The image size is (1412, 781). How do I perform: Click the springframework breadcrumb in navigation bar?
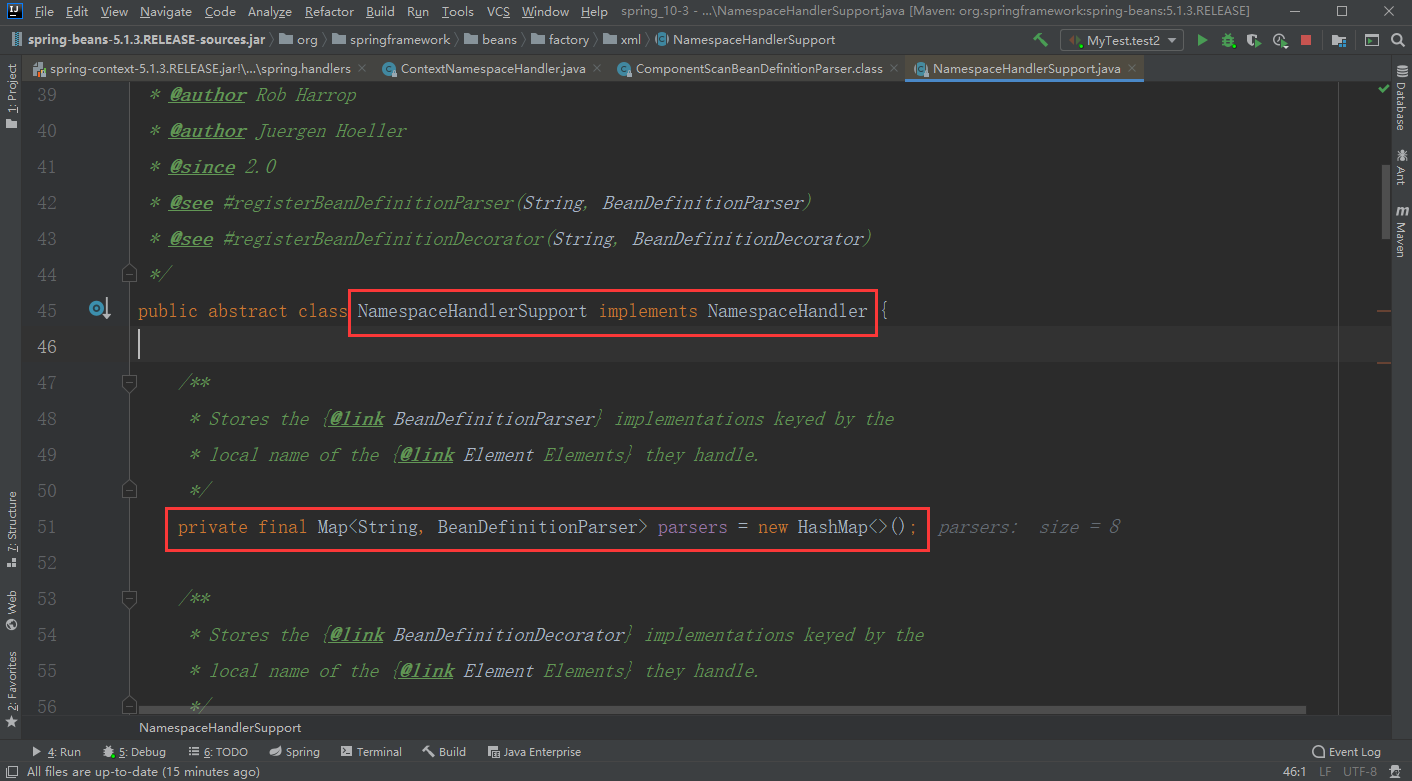391,40
